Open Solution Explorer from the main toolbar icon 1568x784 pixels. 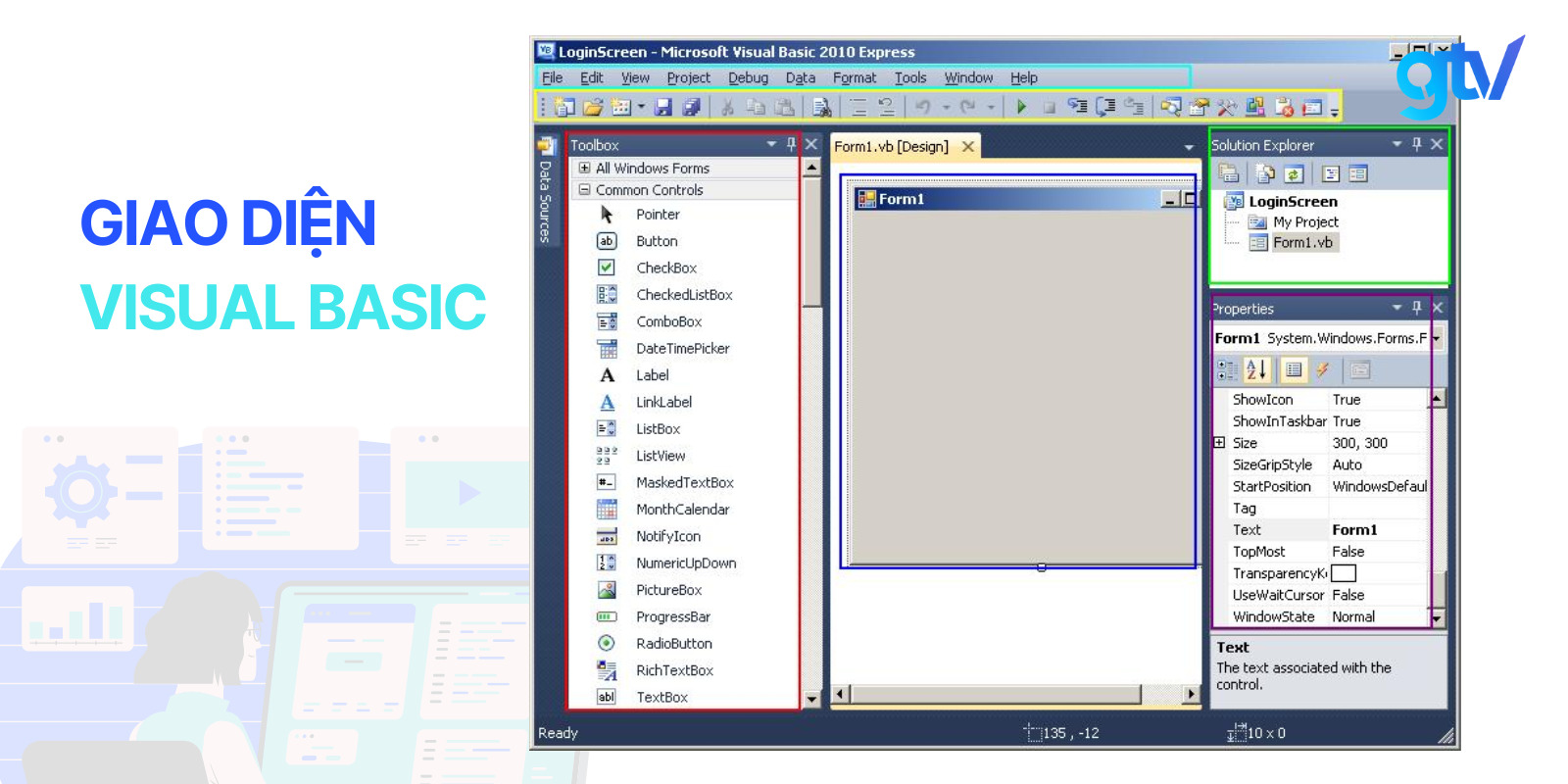coord(1171,107)
